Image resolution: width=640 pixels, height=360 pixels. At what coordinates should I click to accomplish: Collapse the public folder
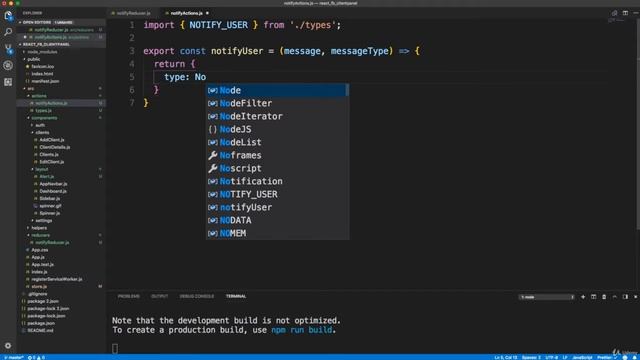point(33,59)
